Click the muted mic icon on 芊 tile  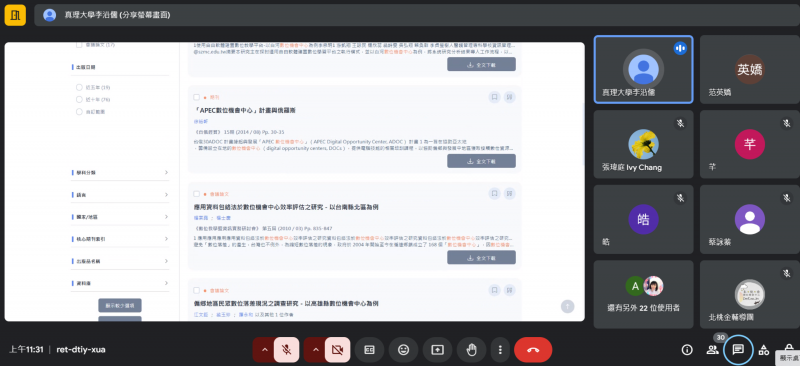[x=787, y=123]
